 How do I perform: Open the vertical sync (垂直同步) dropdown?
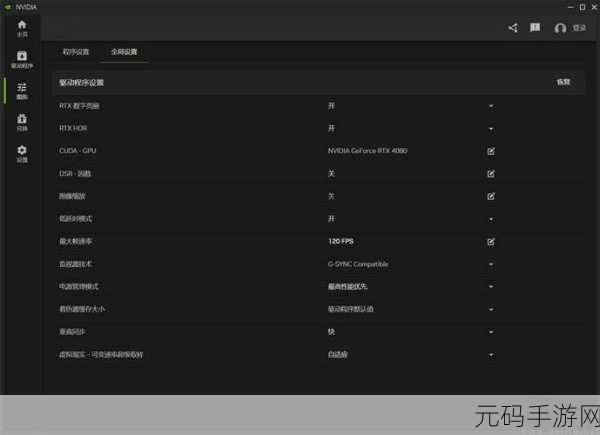click(491, 332)
